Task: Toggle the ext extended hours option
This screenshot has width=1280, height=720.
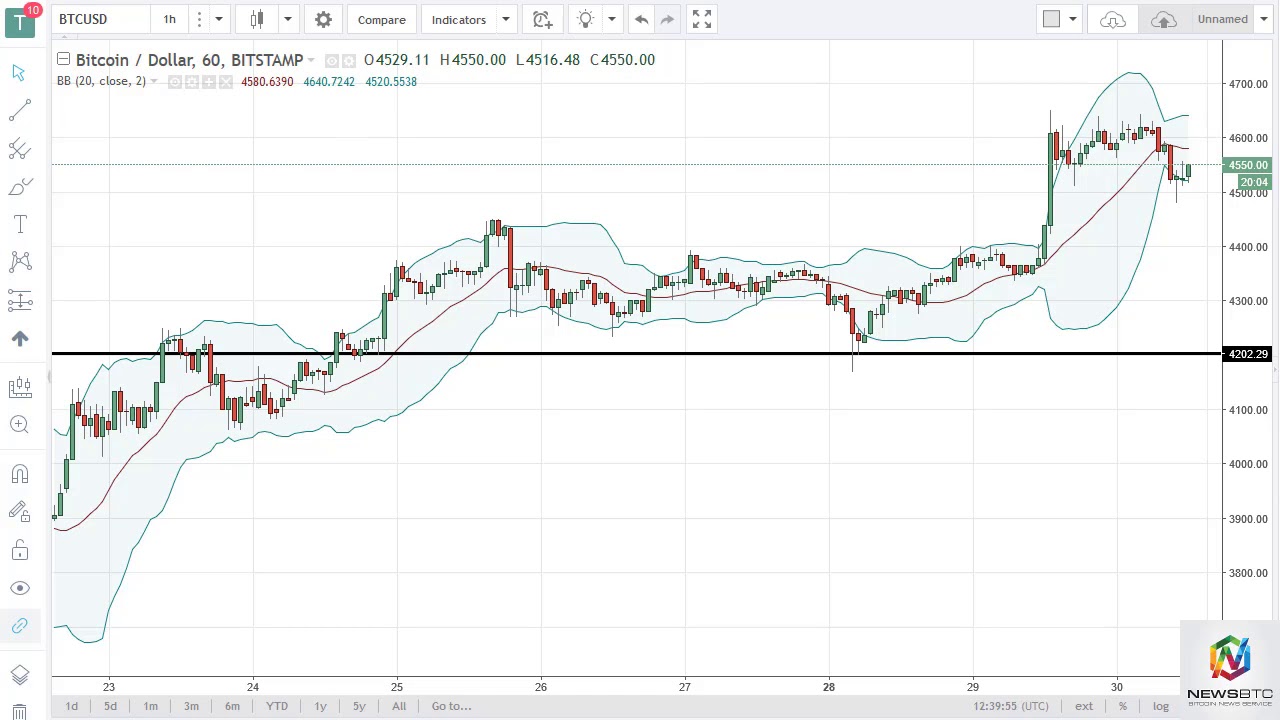Action: (1084, 706)
